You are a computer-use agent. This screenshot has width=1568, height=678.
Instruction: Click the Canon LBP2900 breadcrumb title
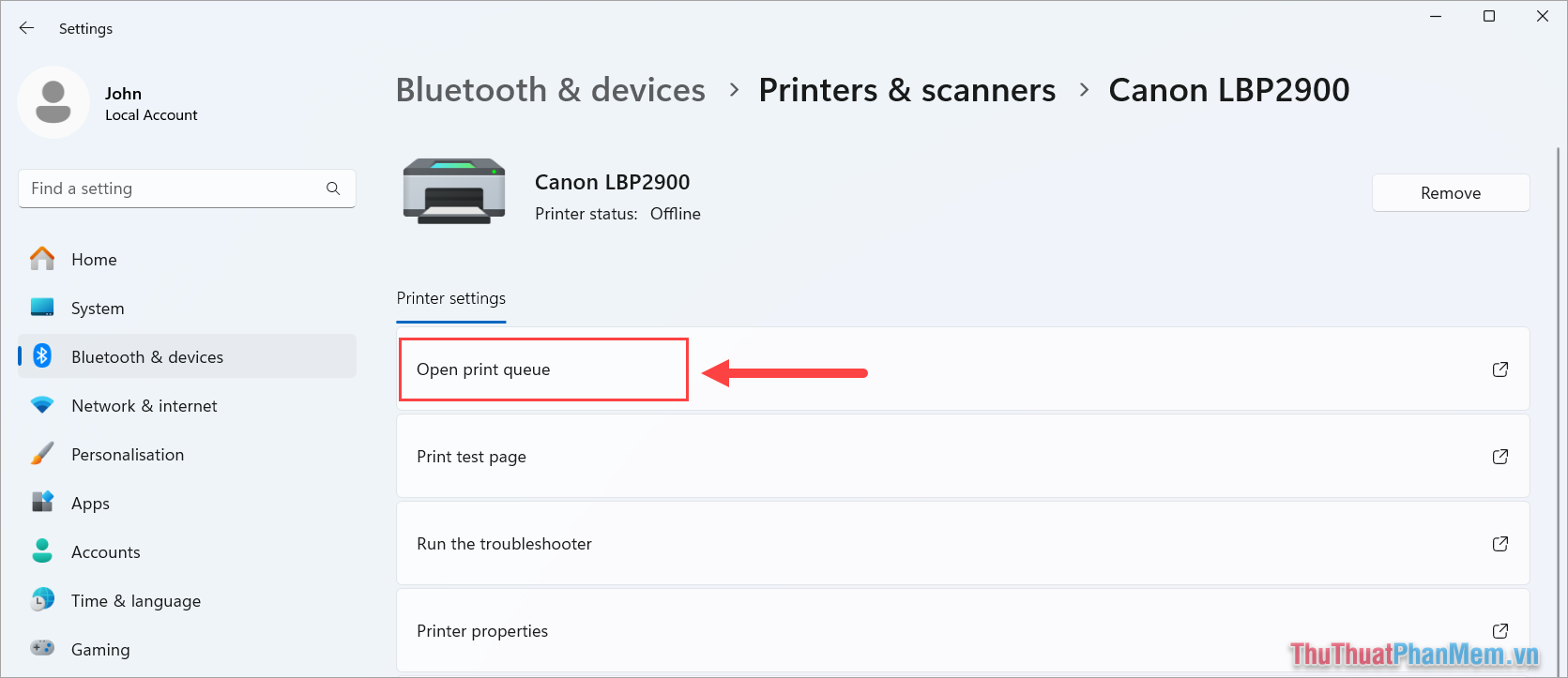click(x=1229, y=90)
